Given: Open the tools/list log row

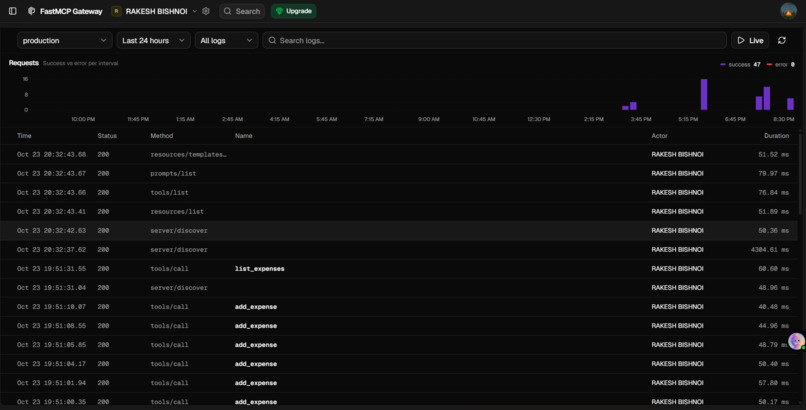Looking at the screenshot, I should 399,192.
